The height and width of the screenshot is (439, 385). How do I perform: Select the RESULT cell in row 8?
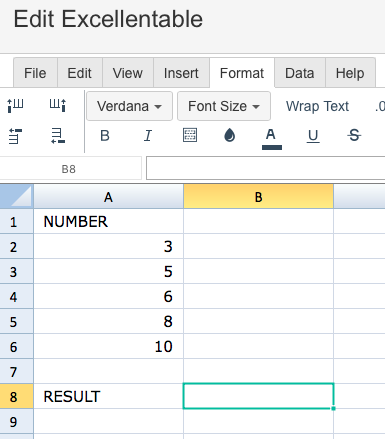point(108,396)
